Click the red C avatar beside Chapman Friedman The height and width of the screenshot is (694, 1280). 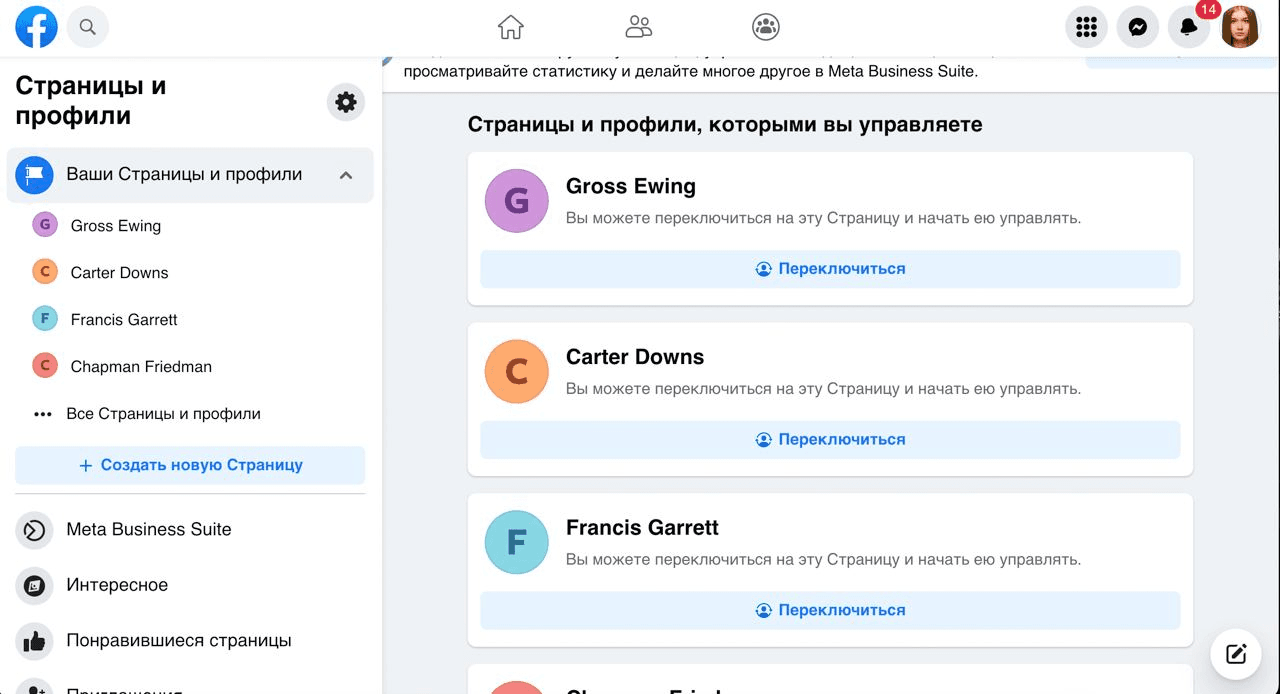(45, 366)
